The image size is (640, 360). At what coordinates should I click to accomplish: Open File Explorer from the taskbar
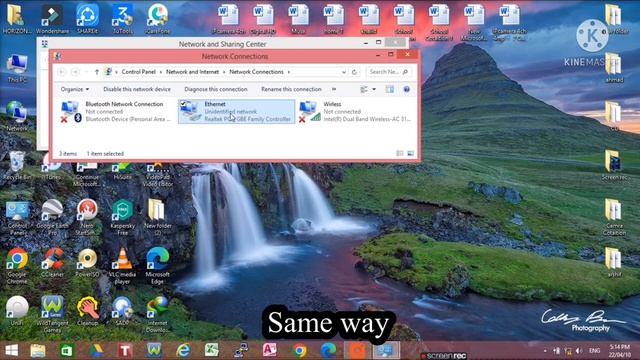[x=38, y=351]
